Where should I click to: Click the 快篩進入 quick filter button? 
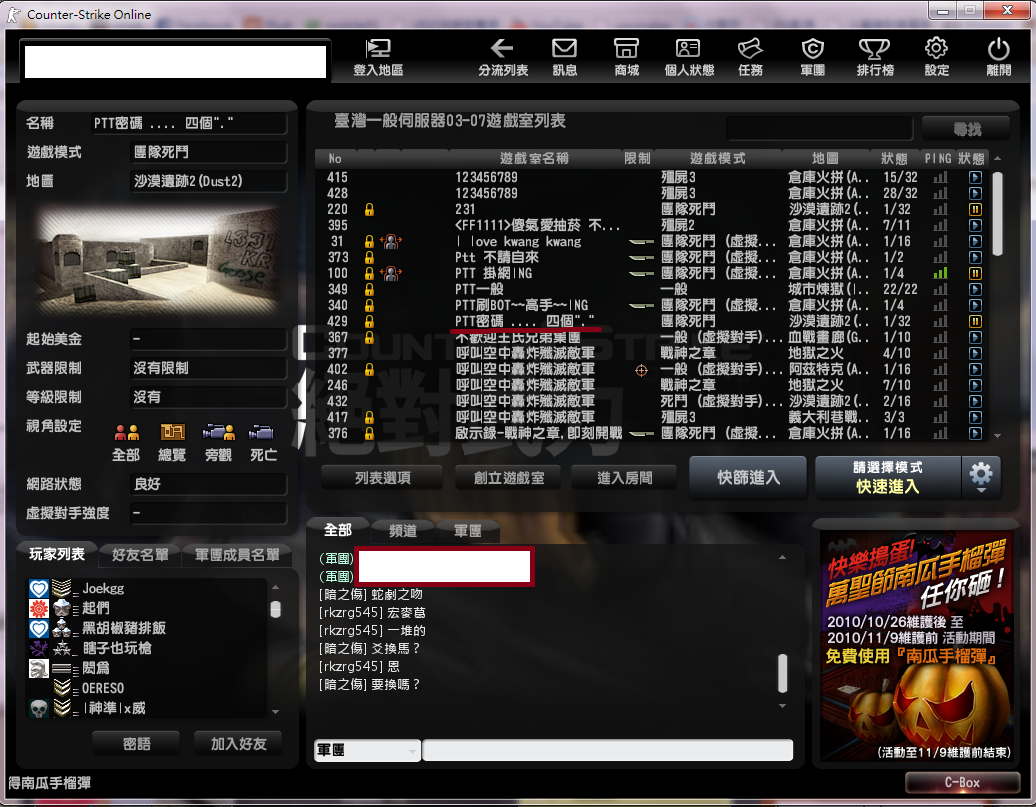(748, 477)
